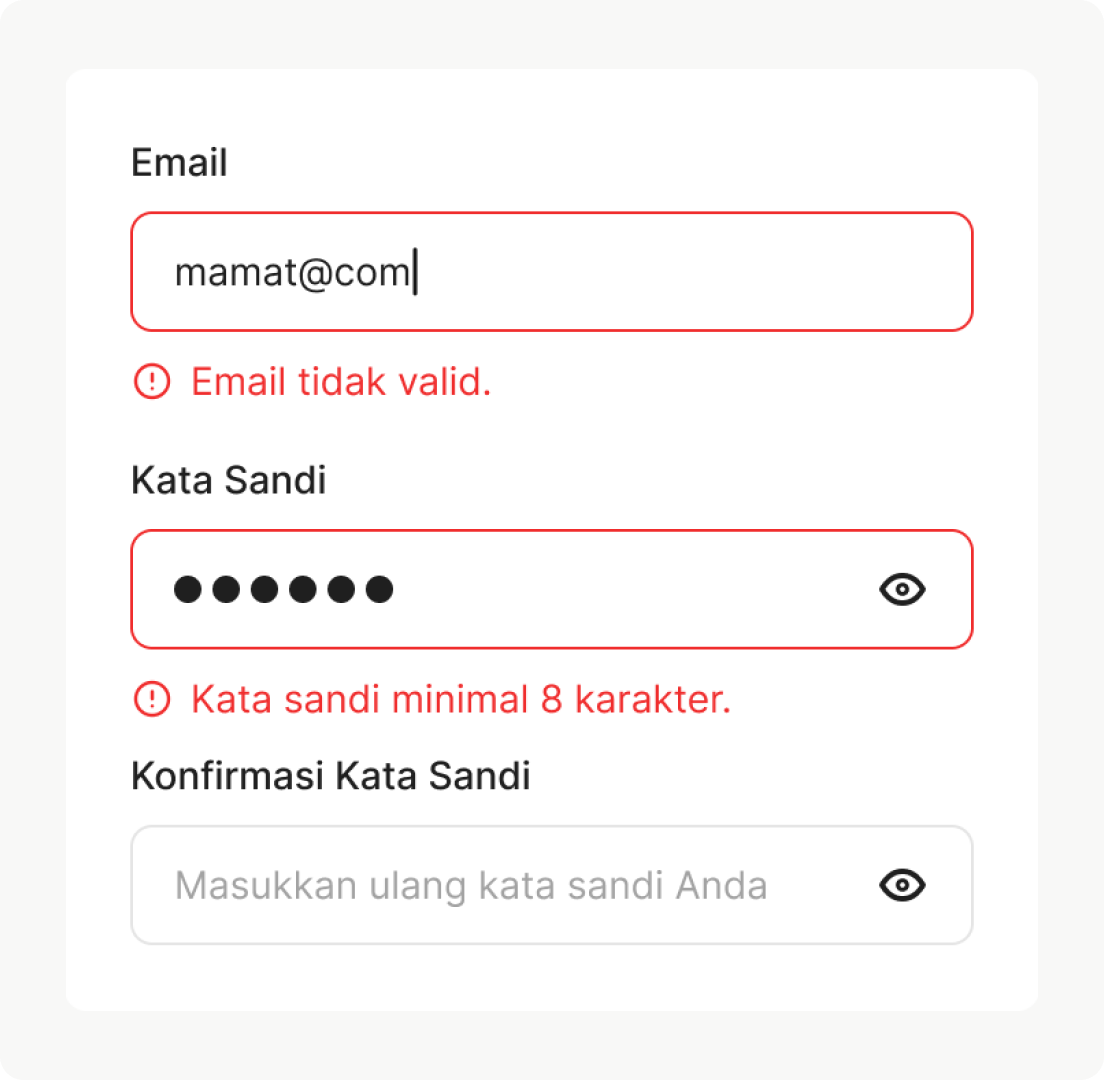Click the "Kata sandi minimal 8 karakter." message
The height and width of the screenshot is (1080, 1104).
[x=461, y=699]
